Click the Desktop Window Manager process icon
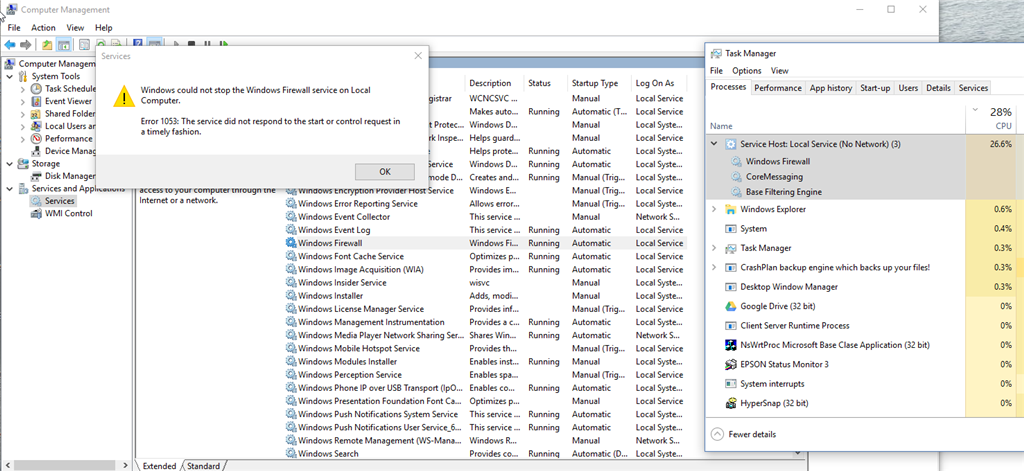The image size is (1024, 471). (x=731, y=287)
